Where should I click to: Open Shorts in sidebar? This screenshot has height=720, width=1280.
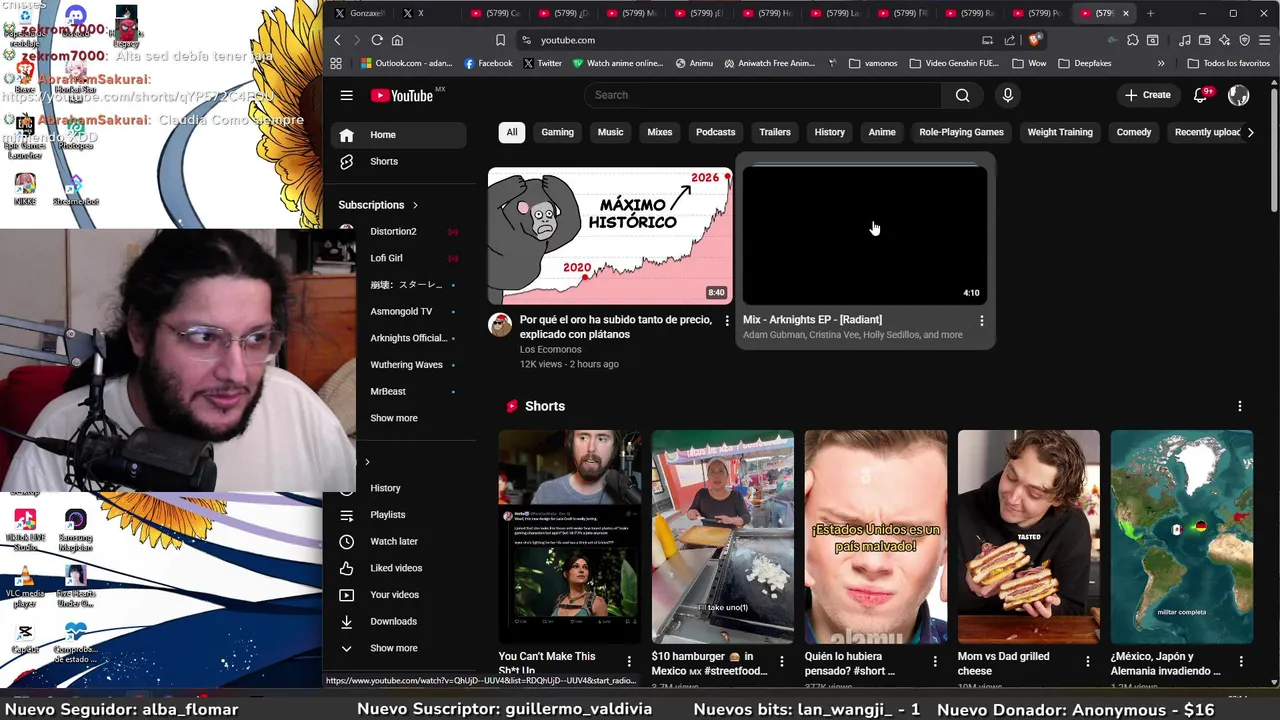[x=398, y=161]
